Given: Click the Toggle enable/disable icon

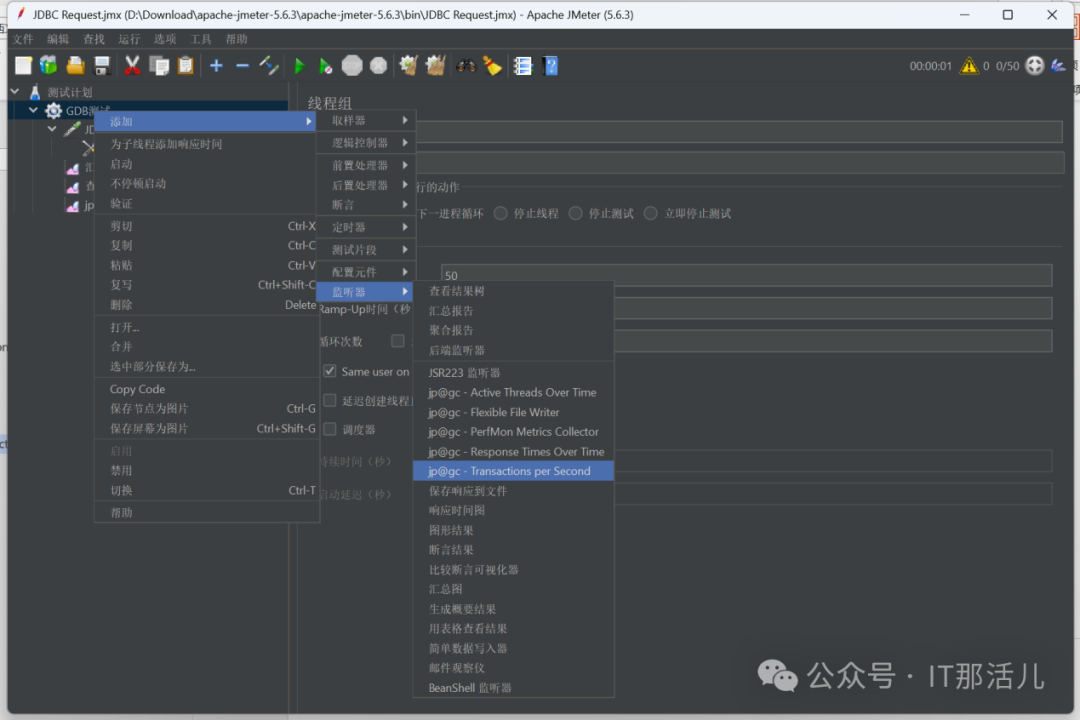Looking at the screenshot, I should [x=269, y=65].
